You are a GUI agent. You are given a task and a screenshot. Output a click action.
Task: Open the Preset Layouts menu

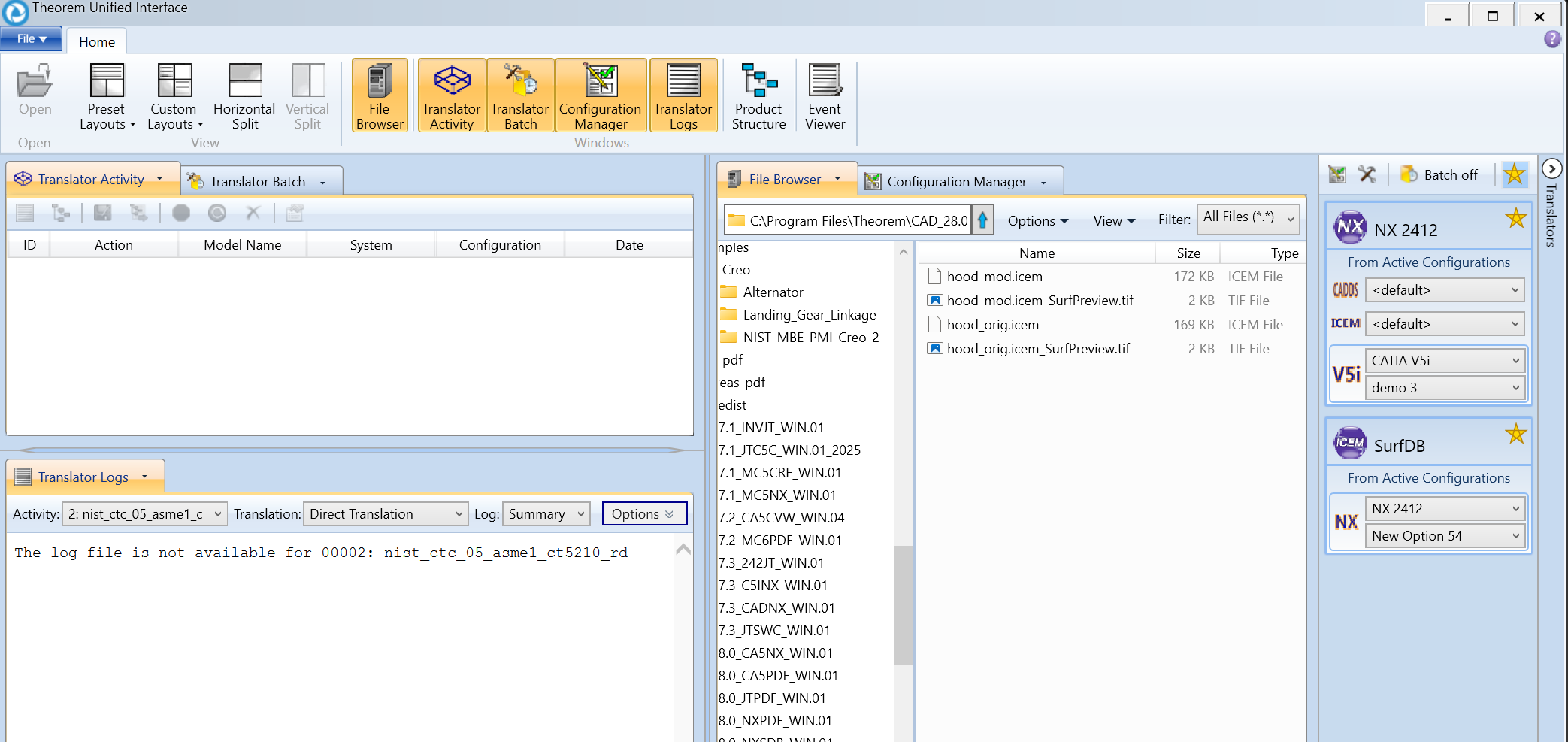[x=107, y=96]
